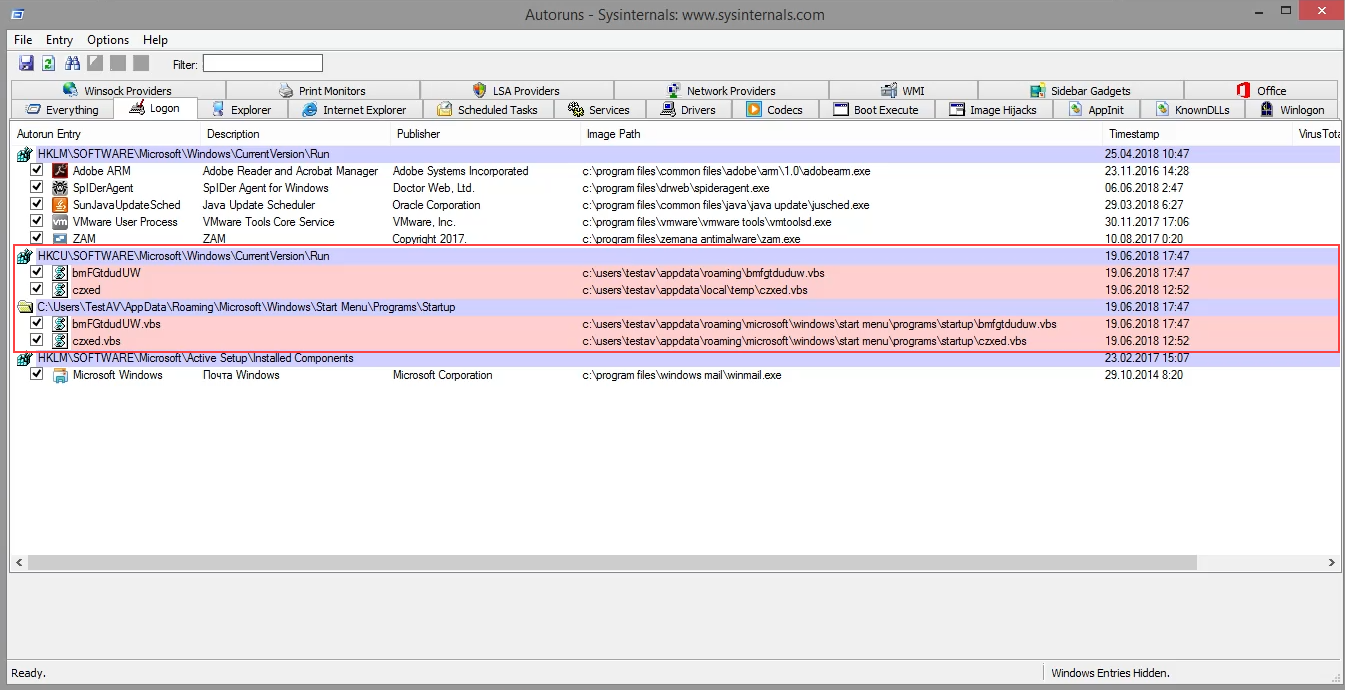Click into the Filter text field
1345x690 pixels.
[x=263, y=64]
